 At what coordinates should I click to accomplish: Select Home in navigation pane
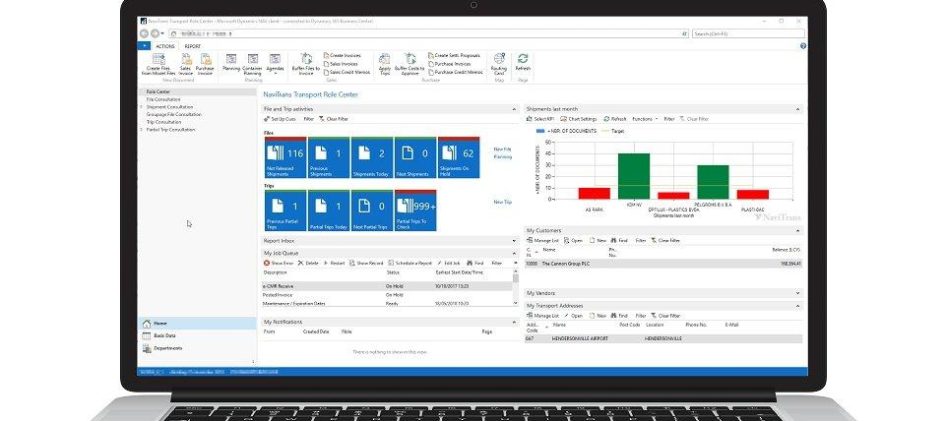(x=197, y=323)
